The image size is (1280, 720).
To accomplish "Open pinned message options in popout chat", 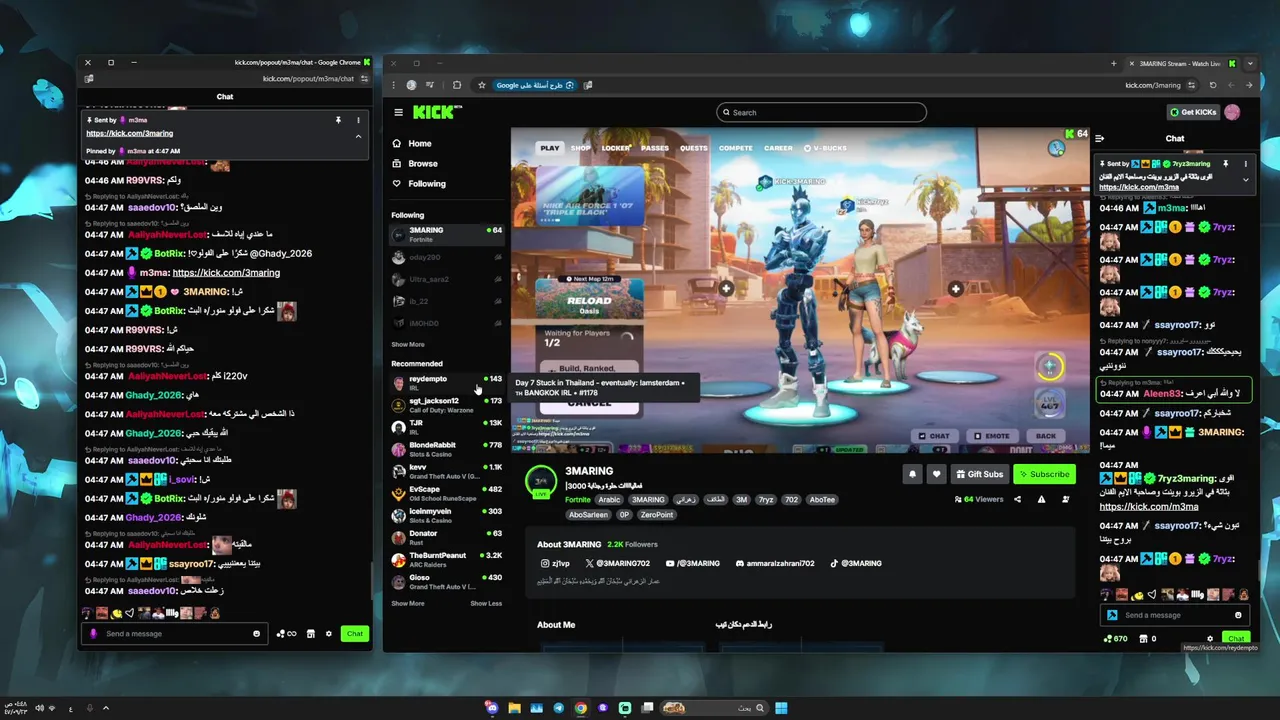I will coord(358,120).
